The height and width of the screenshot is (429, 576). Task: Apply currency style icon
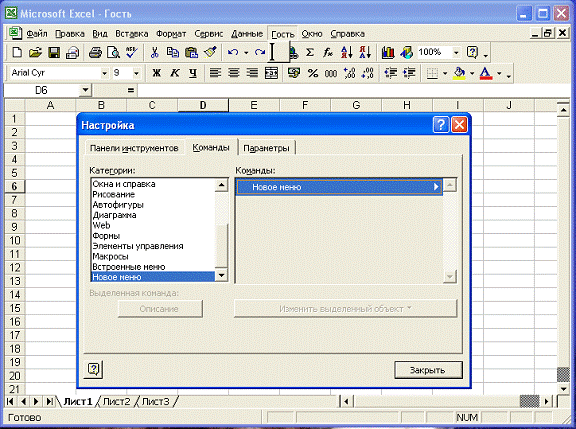pos(294,73)
